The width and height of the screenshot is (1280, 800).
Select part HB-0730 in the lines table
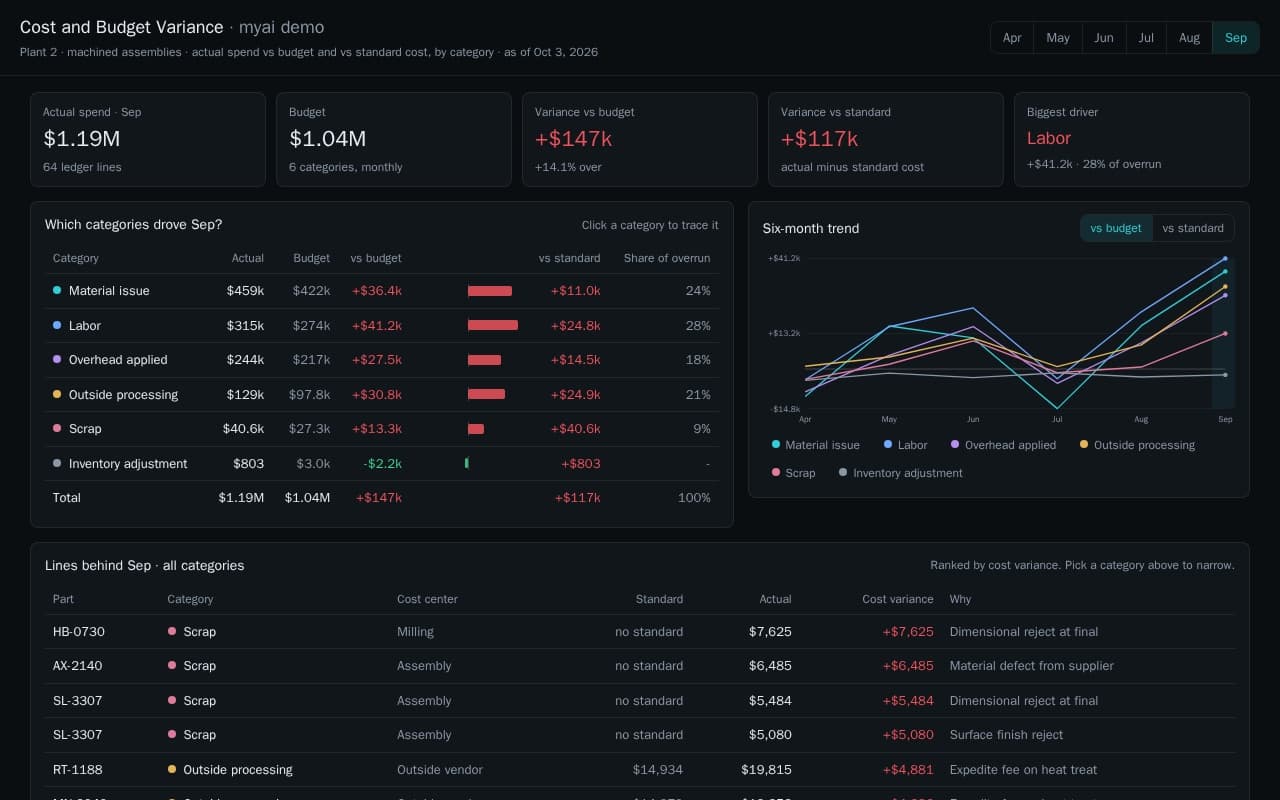(79, 632)
